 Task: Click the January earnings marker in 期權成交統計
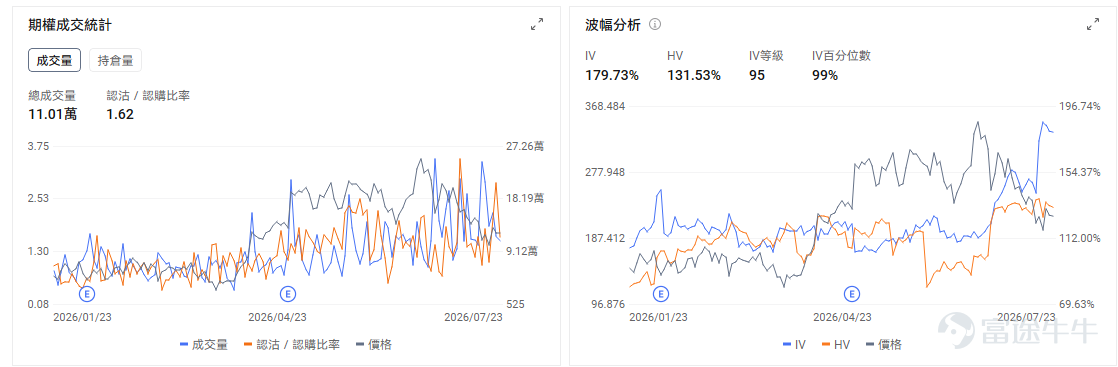87,293
